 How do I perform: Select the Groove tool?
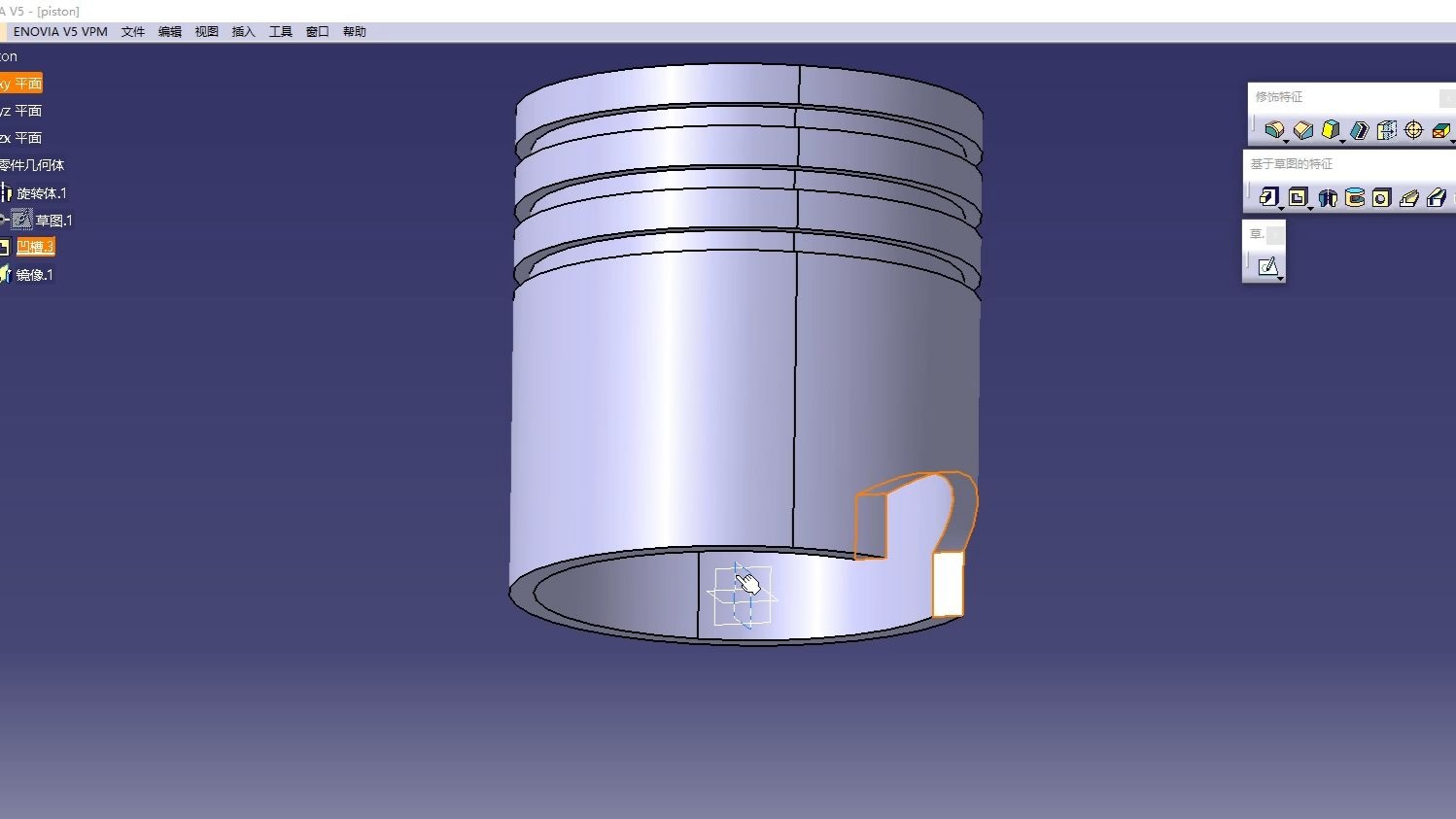(x=1354, y=197)
